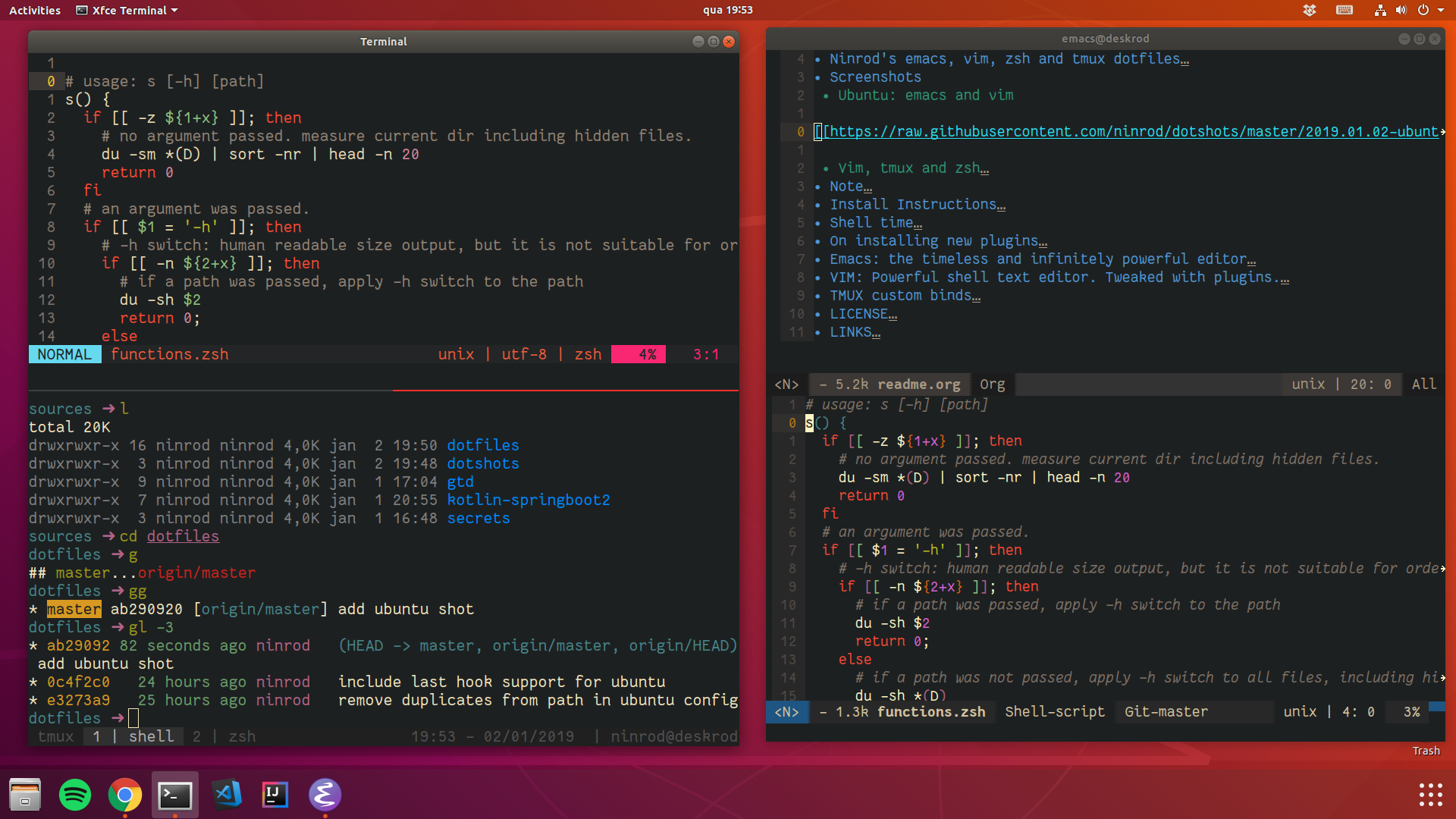Open the raw.githubusercontent.com dotshots link

tap(1130, 132)
